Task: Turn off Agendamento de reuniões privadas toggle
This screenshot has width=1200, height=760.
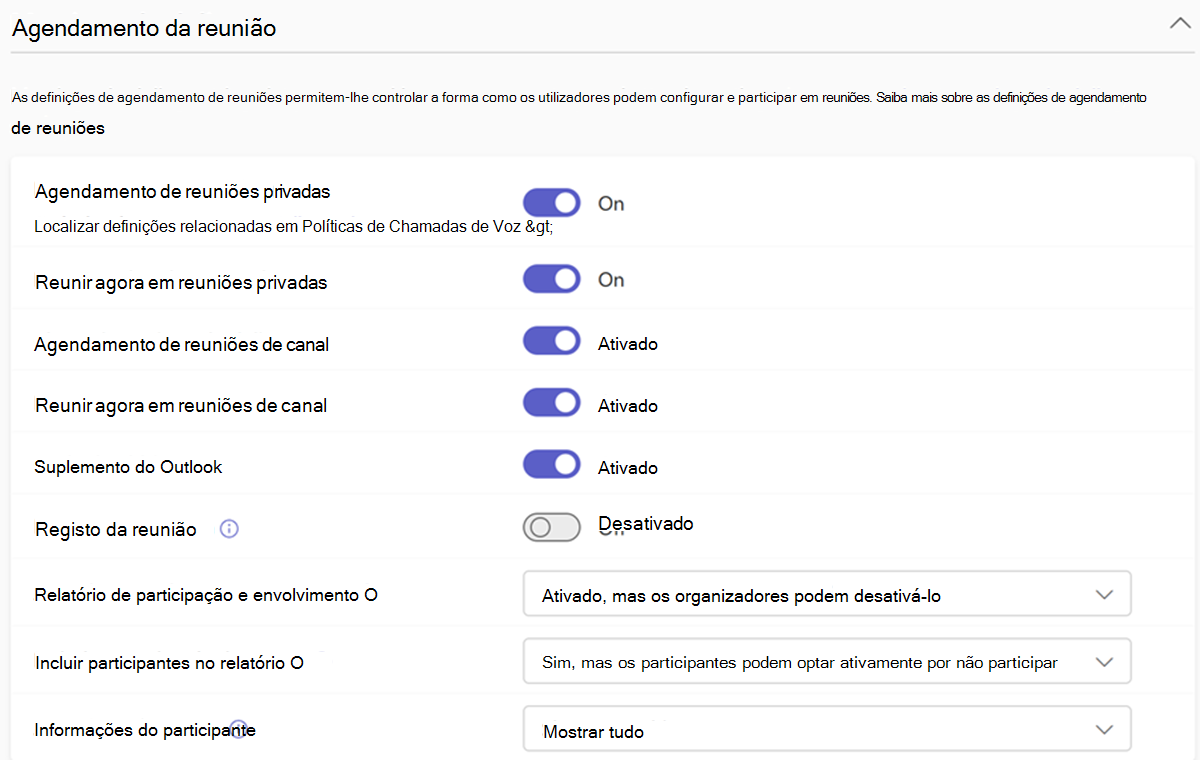Action: coord(552,203)
